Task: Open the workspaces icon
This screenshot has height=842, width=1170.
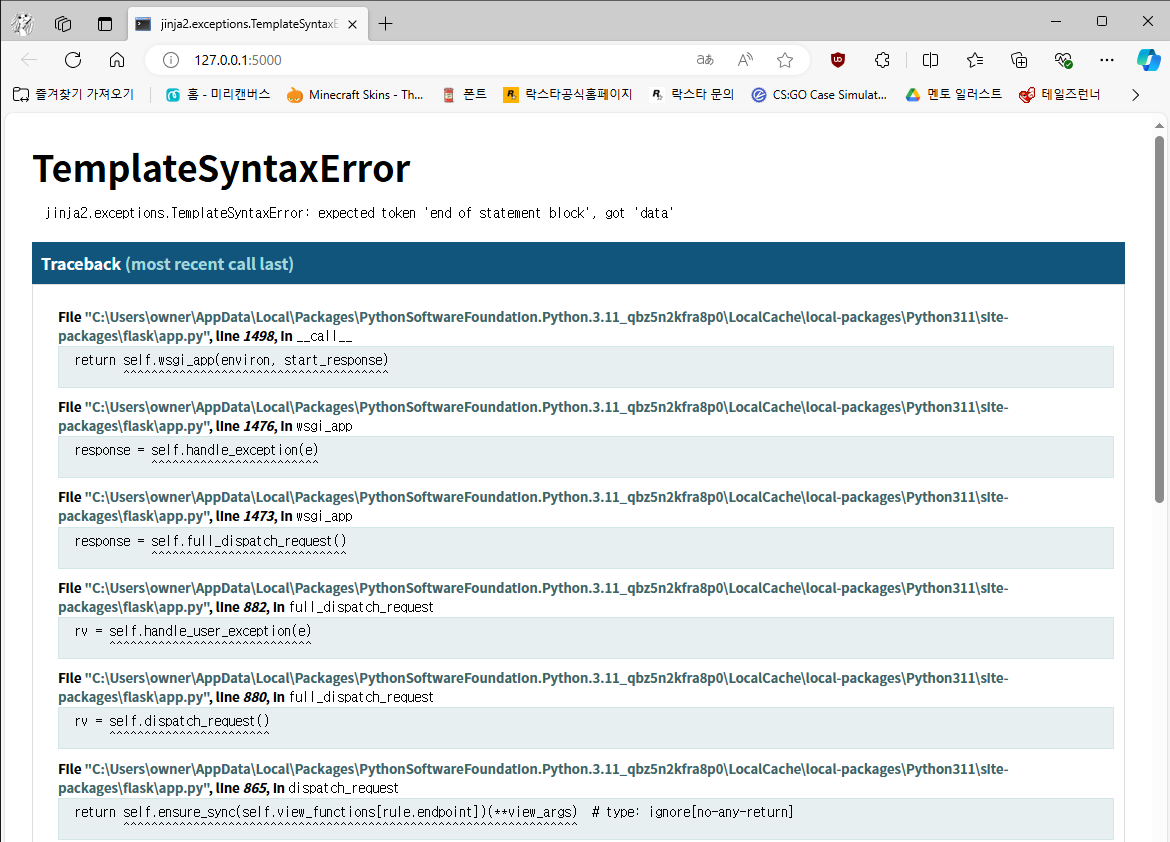Action: (x=63, y=24)
